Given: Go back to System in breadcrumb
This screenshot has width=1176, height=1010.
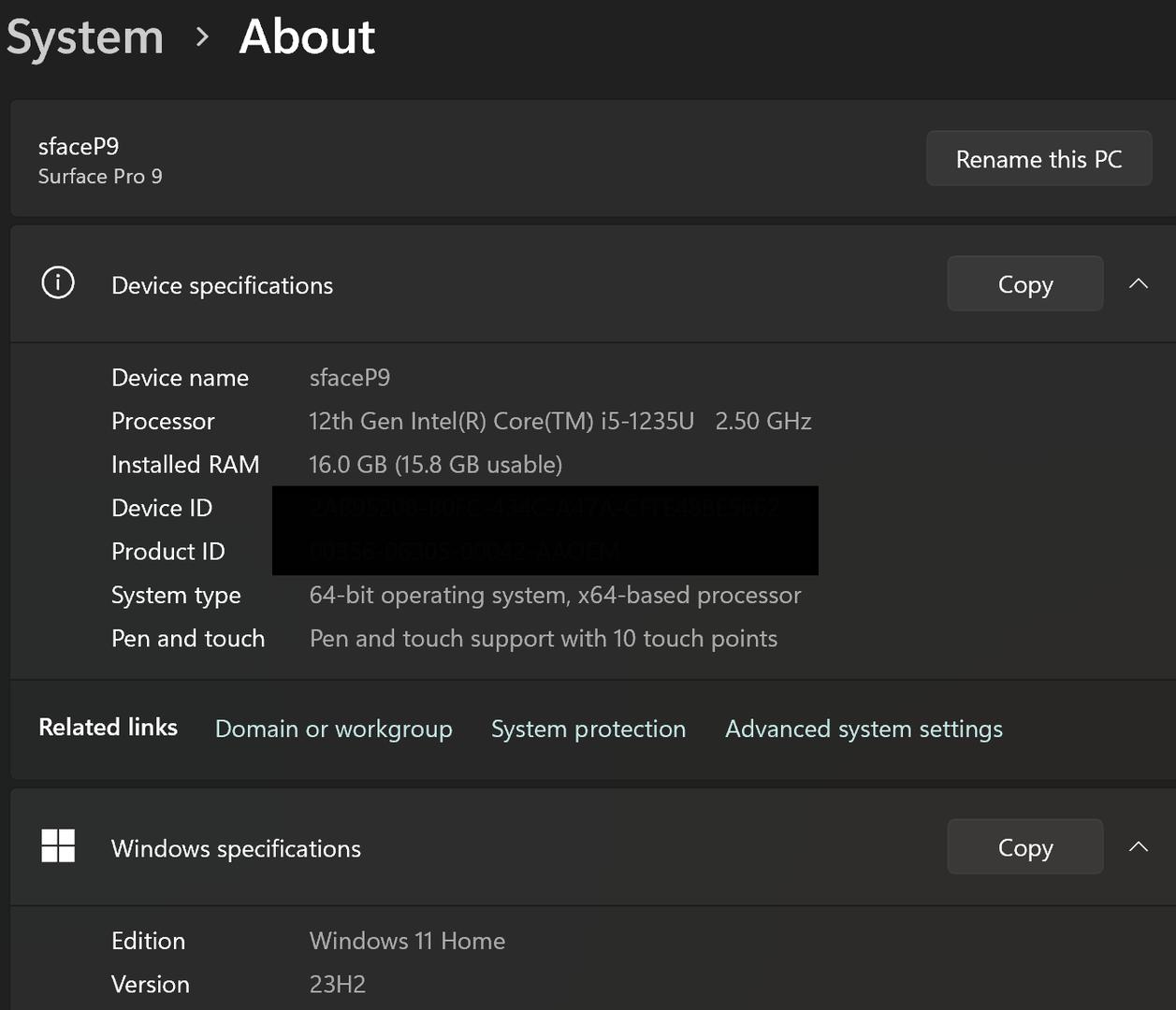Looking at the screenshot, I should (x=85, y=37).
